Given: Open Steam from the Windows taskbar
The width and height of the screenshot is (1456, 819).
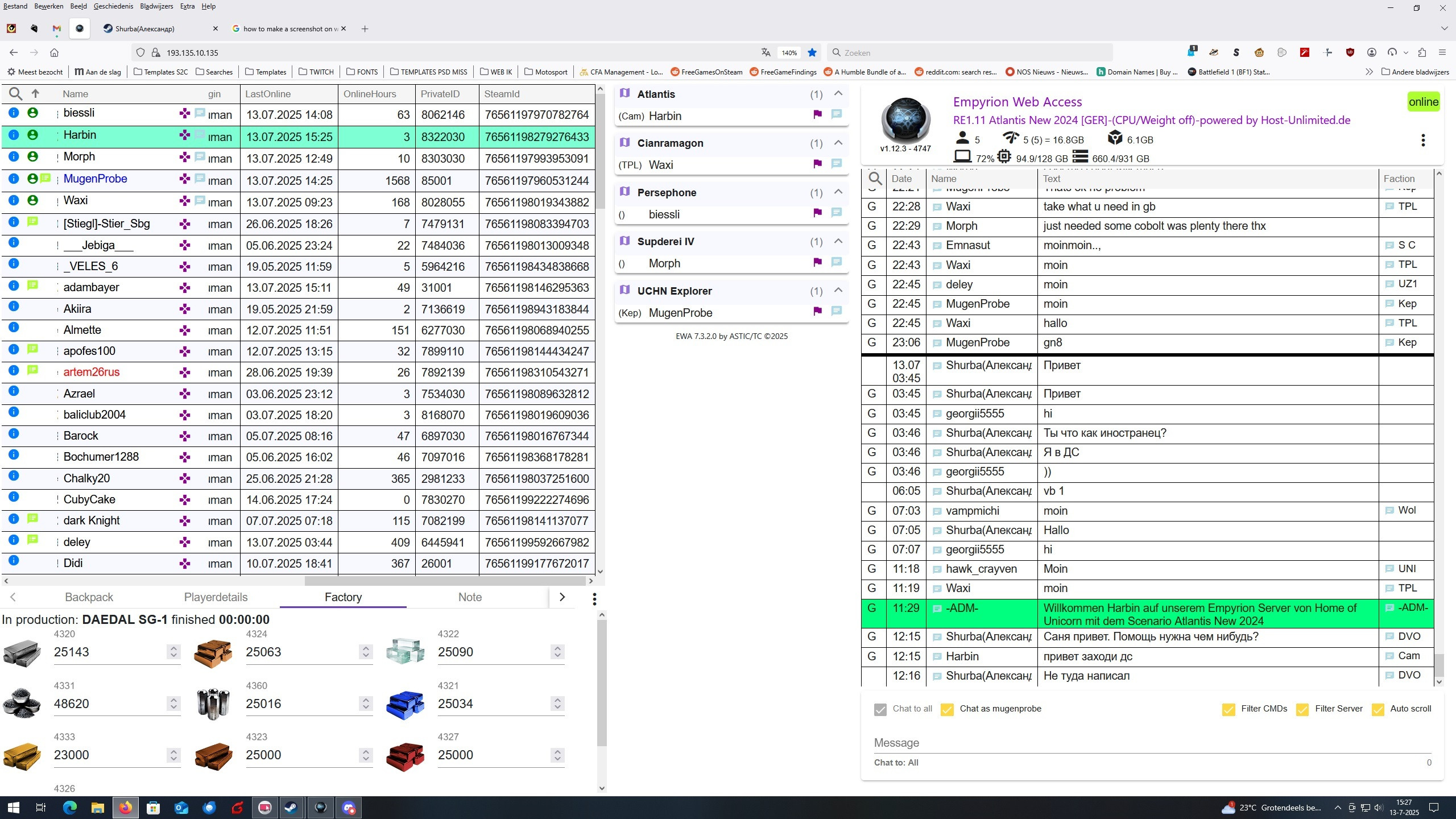Looking at the screenshot, I should 291,807.
